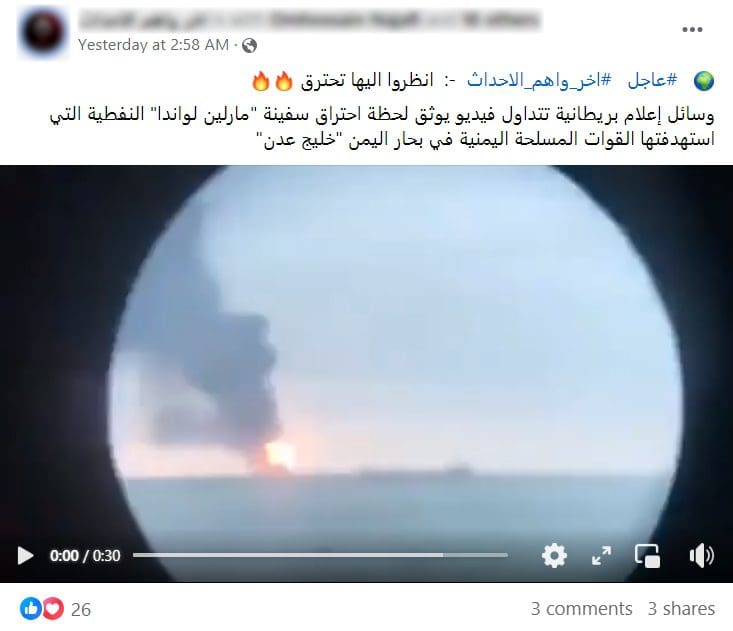Enter fullscreen video mode
Screen dimensions: 733x631
601,556
